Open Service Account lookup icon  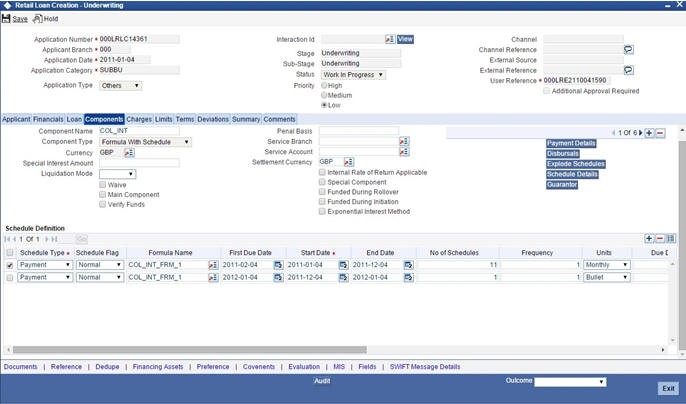pyautogui.click(x=404, y=152)
